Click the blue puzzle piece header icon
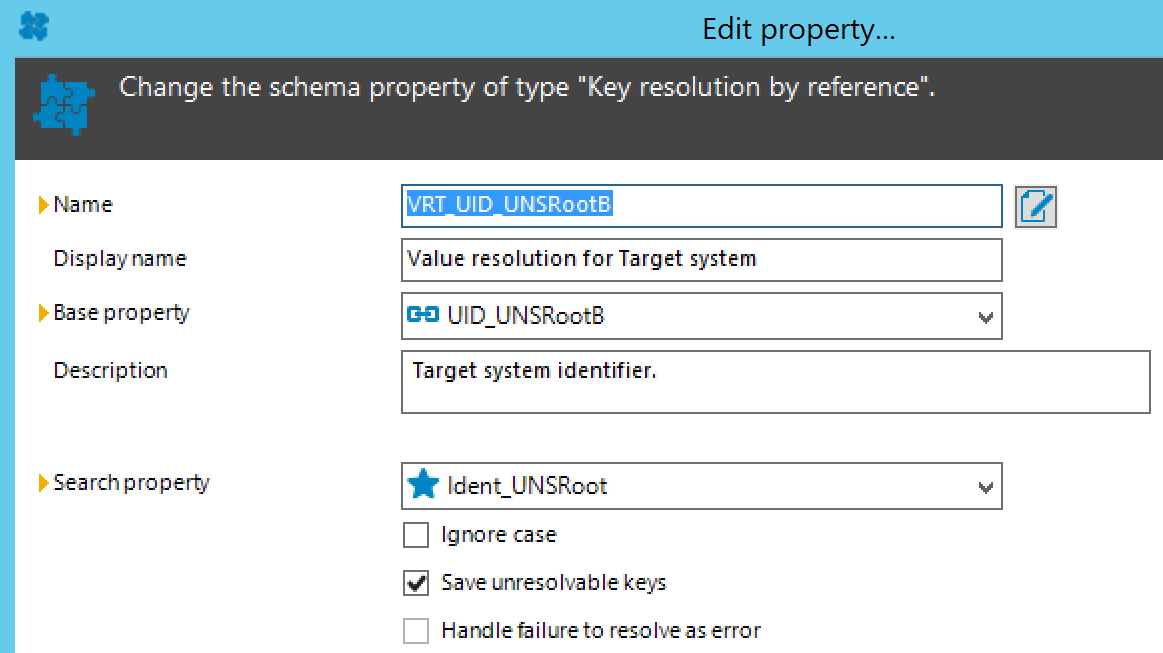Image resolution: width=1163 pixels, height=653 pixels. 64,104
